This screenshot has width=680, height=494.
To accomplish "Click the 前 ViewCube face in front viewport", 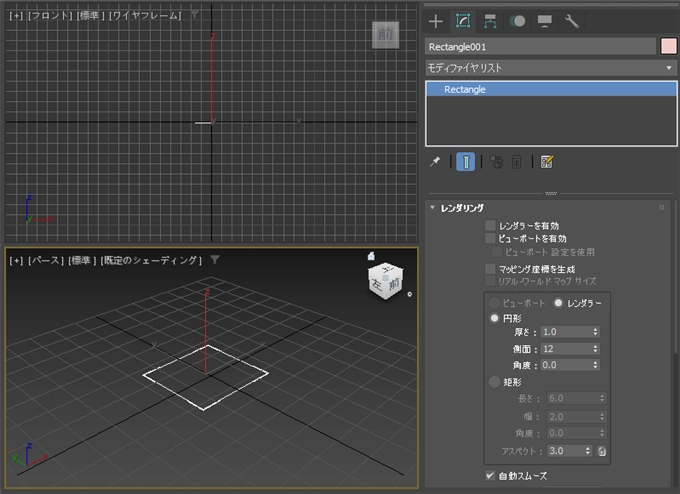I will click(386, 34).
